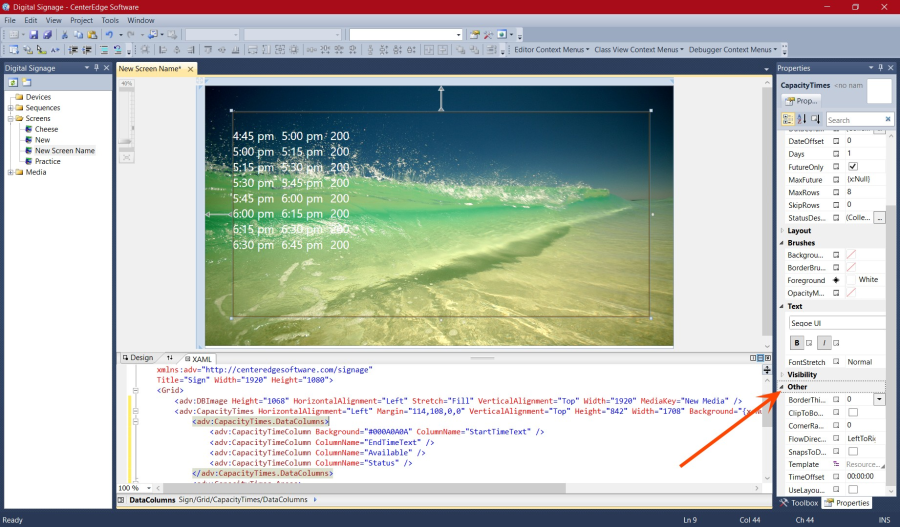Click the Save icon in the toolbar

(x=34, y=34)
